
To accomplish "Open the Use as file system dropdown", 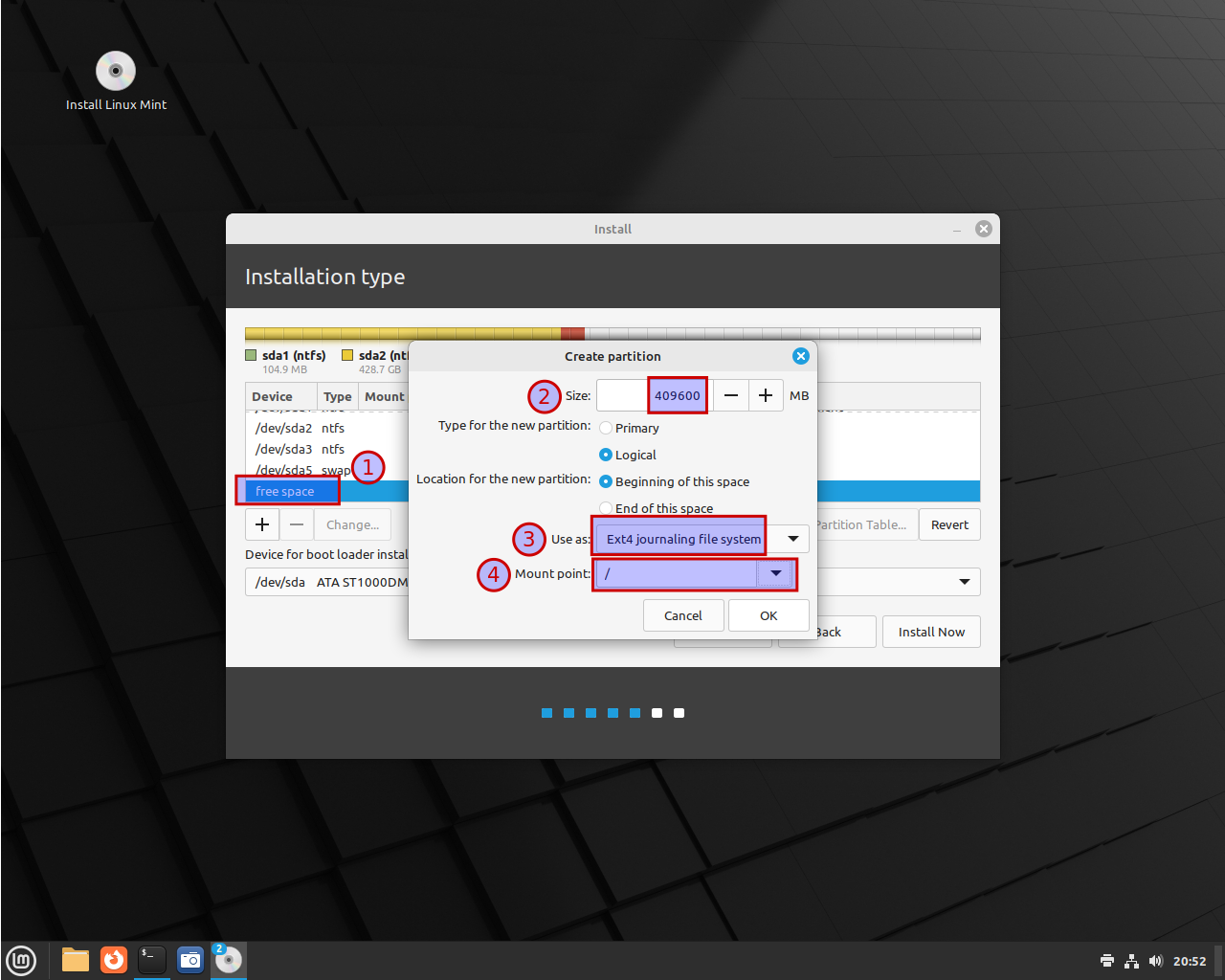I will [702, 539].
